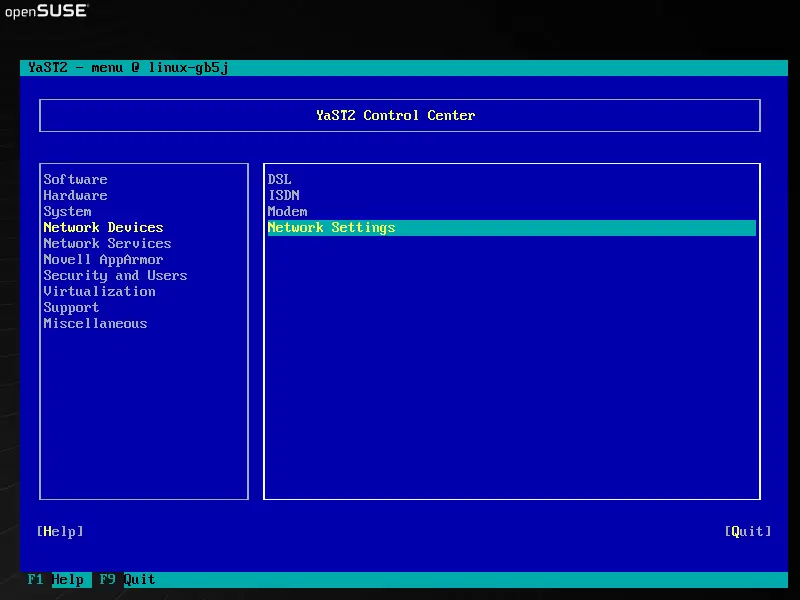800x600 pixels.
Task: Open Security and Users category
Action: click(x=115, y=276)
